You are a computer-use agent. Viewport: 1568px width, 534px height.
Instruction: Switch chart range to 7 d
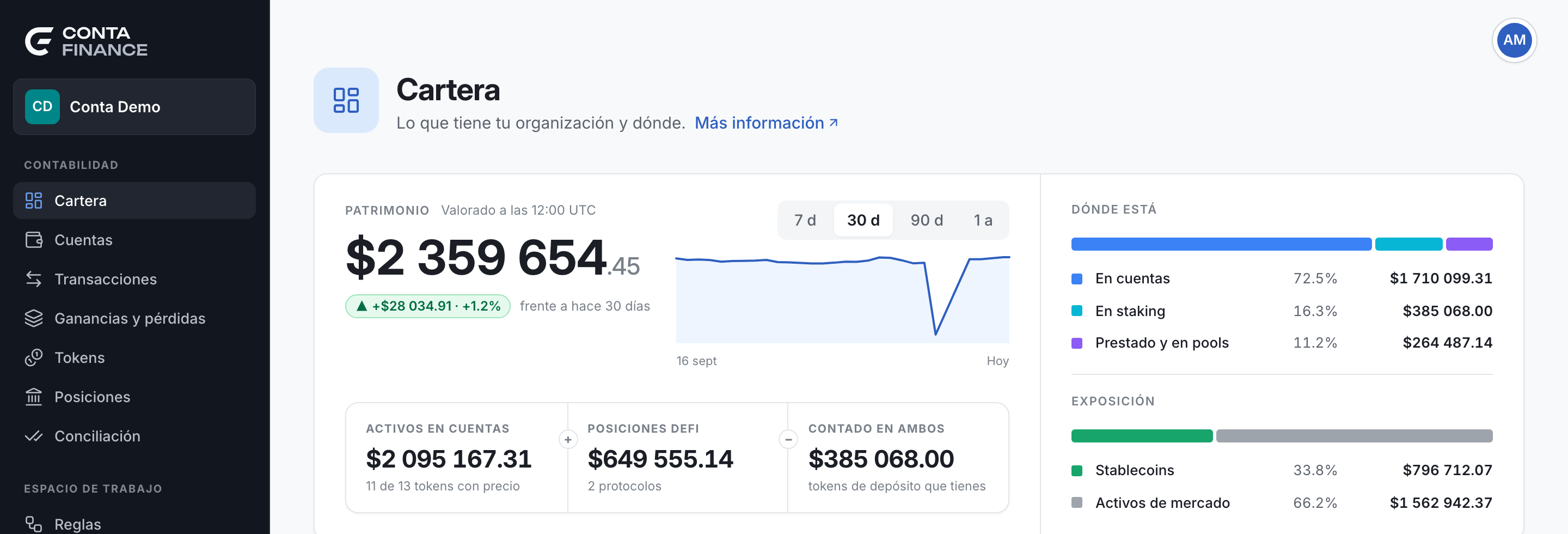tap(805, 221)
